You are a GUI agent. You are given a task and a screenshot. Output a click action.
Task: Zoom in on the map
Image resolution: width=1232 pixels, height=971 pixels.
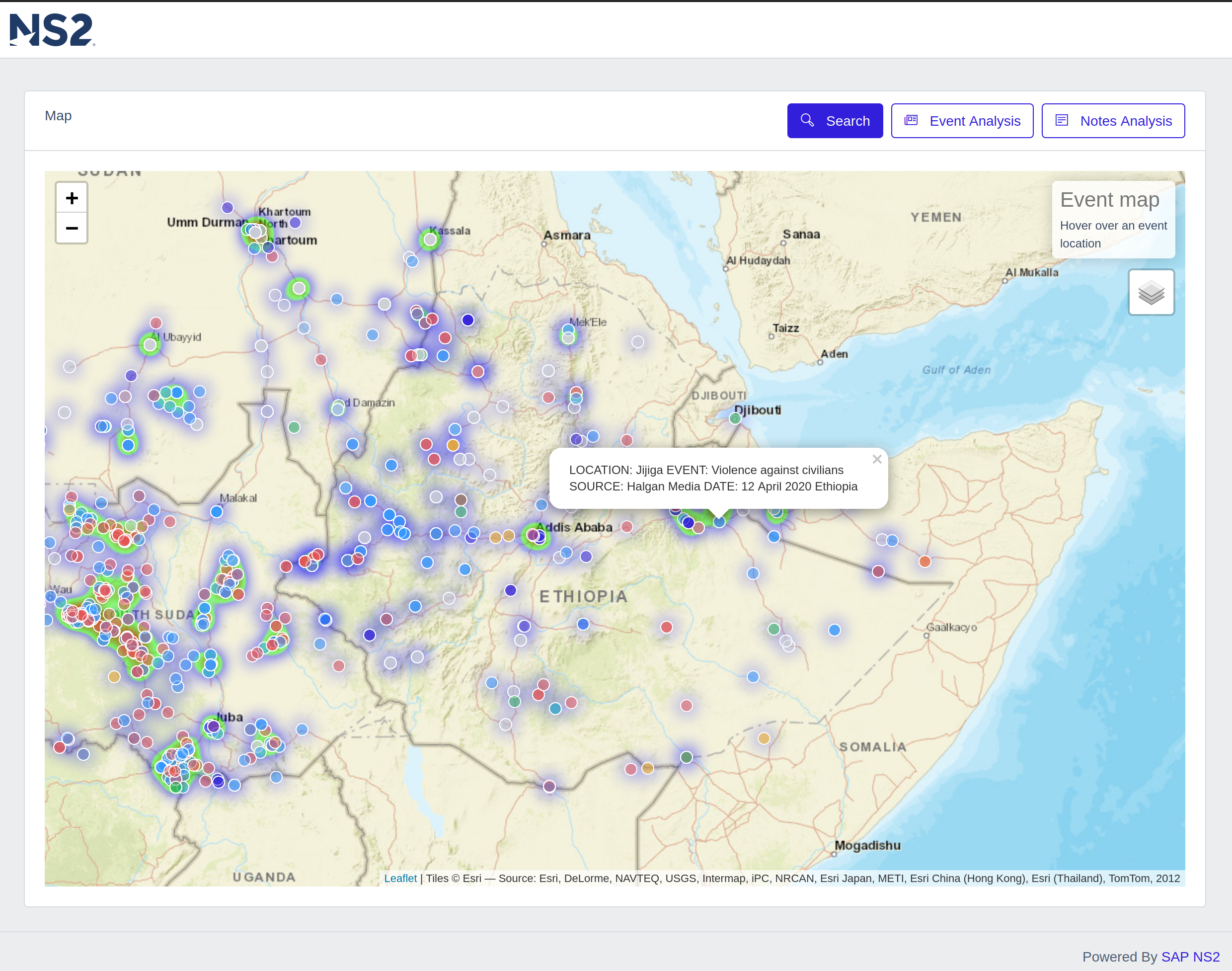pos(72,198)
